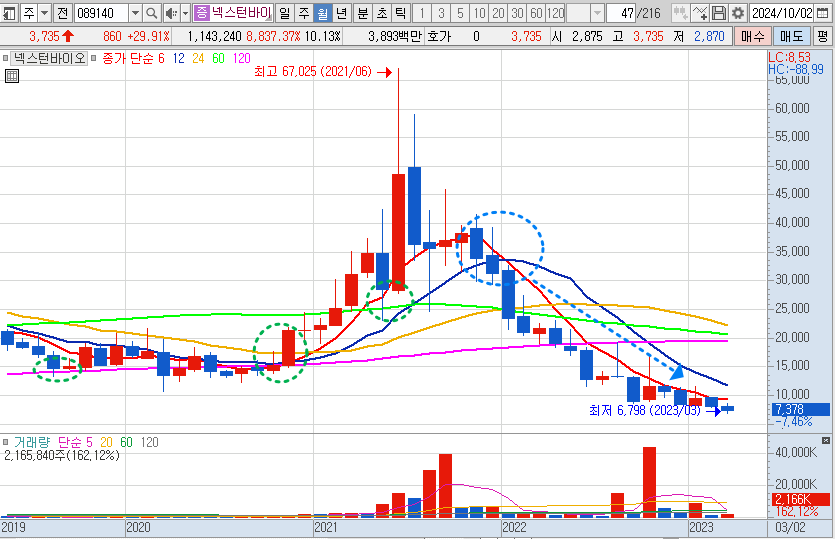835x539 pixels.
Task: Expand the custom interval dropdown arrow
Action: [597, 13]
